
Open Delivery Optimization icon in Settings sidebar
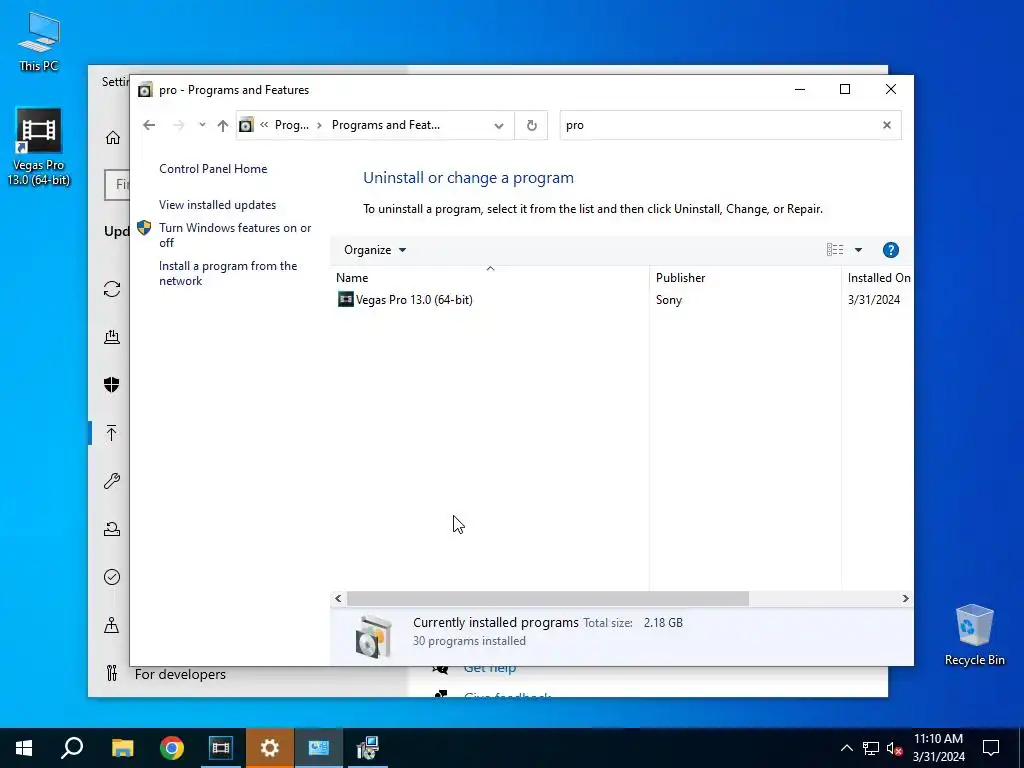[112, 337]
